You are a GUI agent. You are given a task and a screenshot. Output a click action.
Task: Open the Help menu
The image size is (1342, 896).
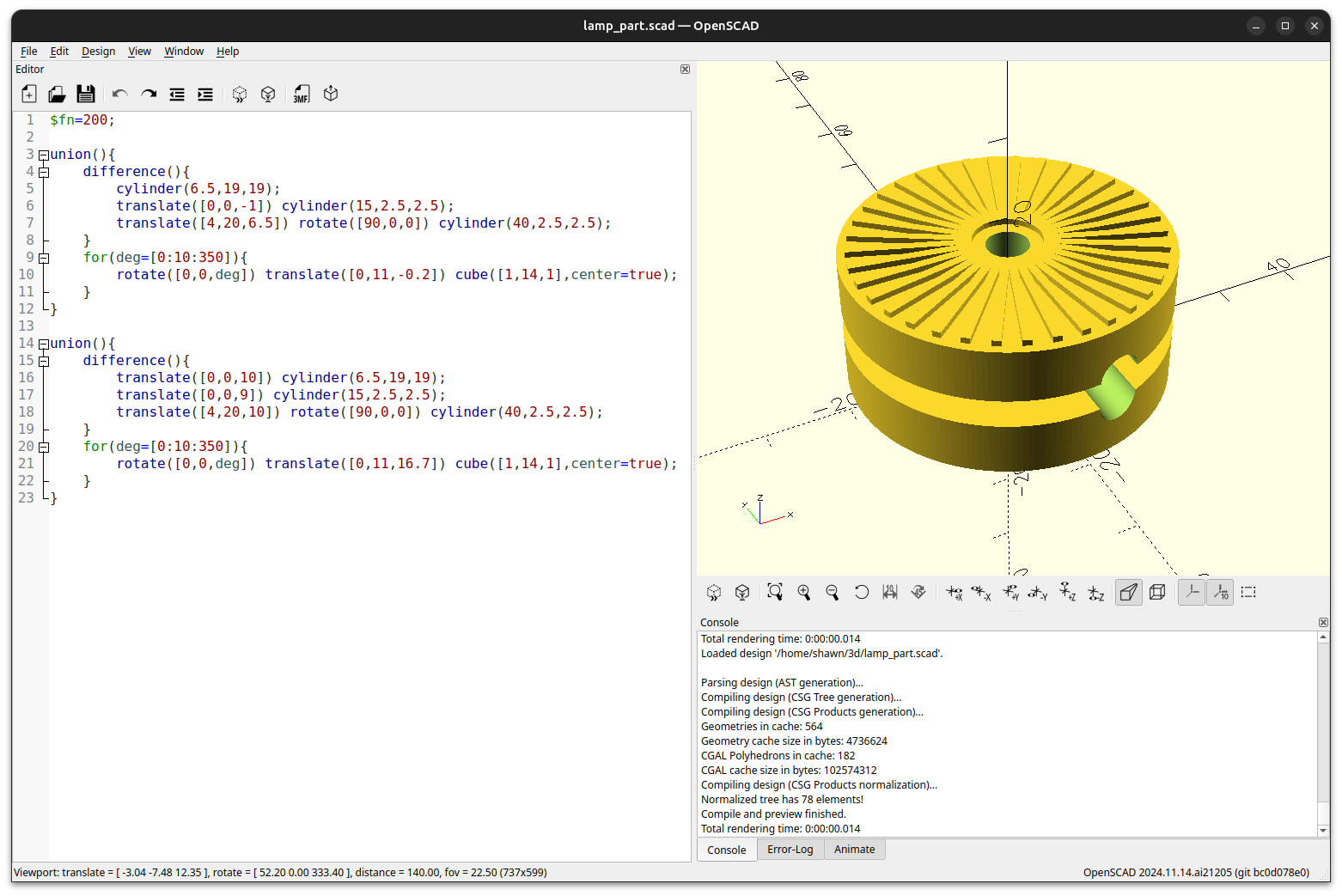228,52
